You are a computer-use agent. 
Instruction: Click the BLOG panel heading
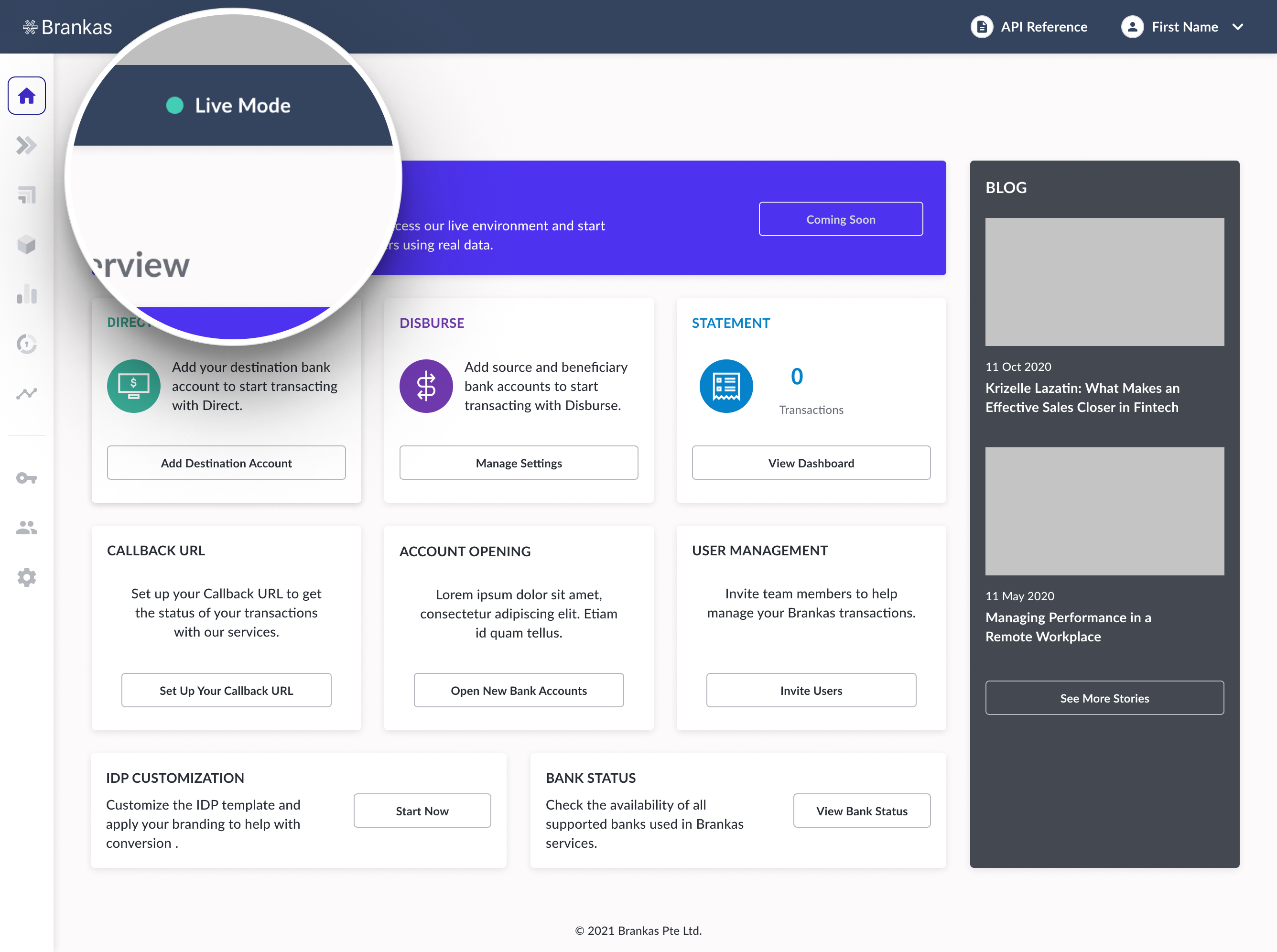tap(1006, 188)
